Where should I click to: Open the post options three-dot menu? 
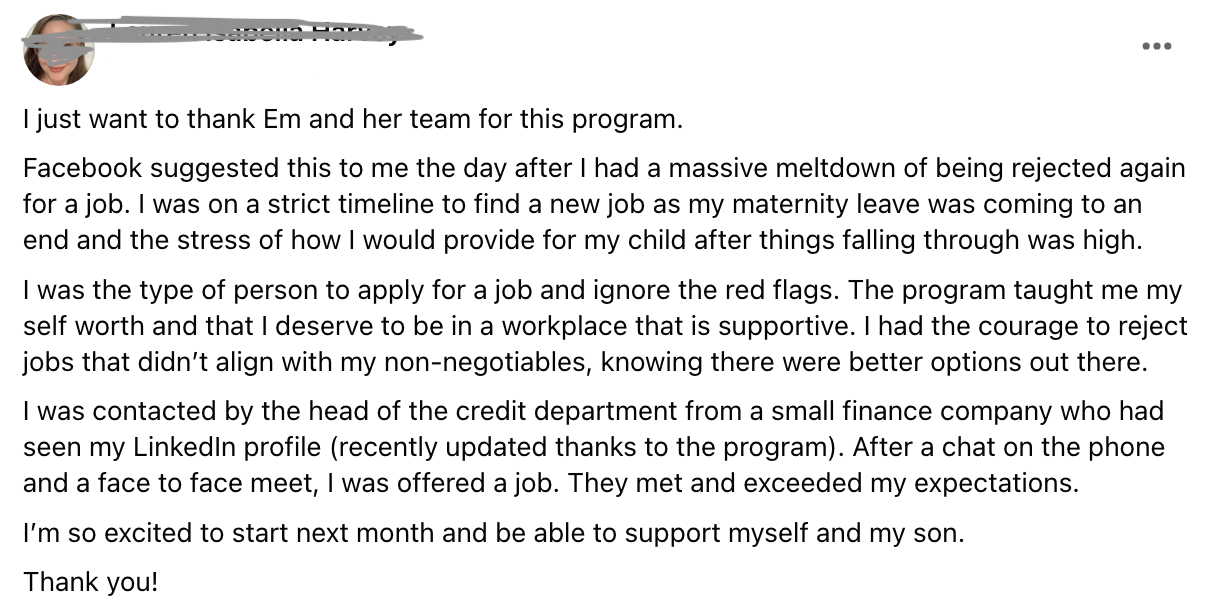point(1157,46)
